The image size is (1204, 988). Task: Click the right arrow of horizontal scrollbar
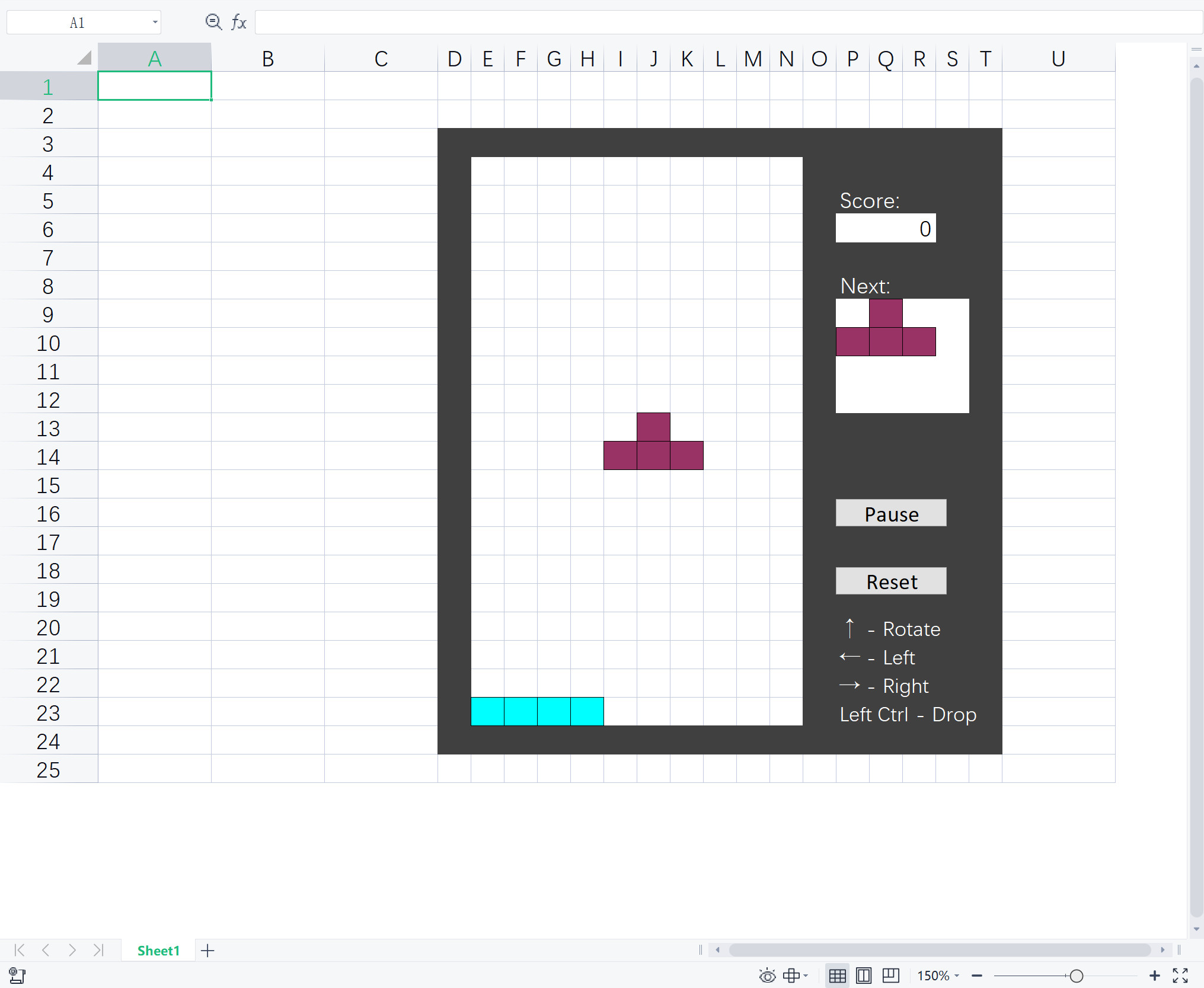pos(1163,950)
